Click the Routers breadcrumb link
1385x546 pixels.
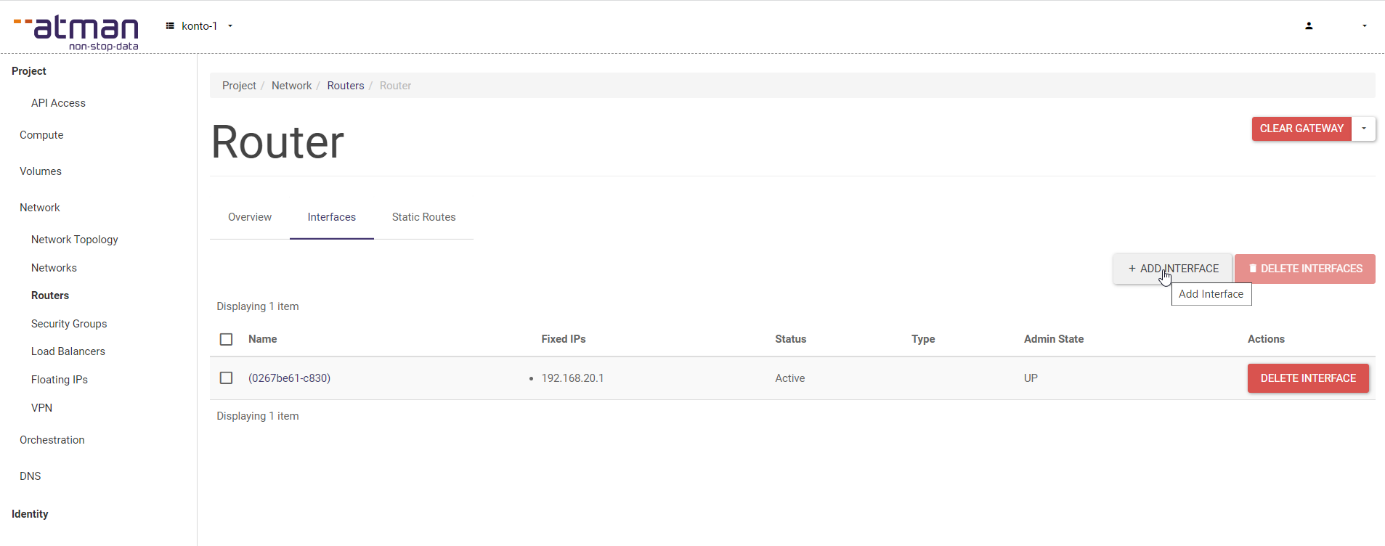[345, 86]
